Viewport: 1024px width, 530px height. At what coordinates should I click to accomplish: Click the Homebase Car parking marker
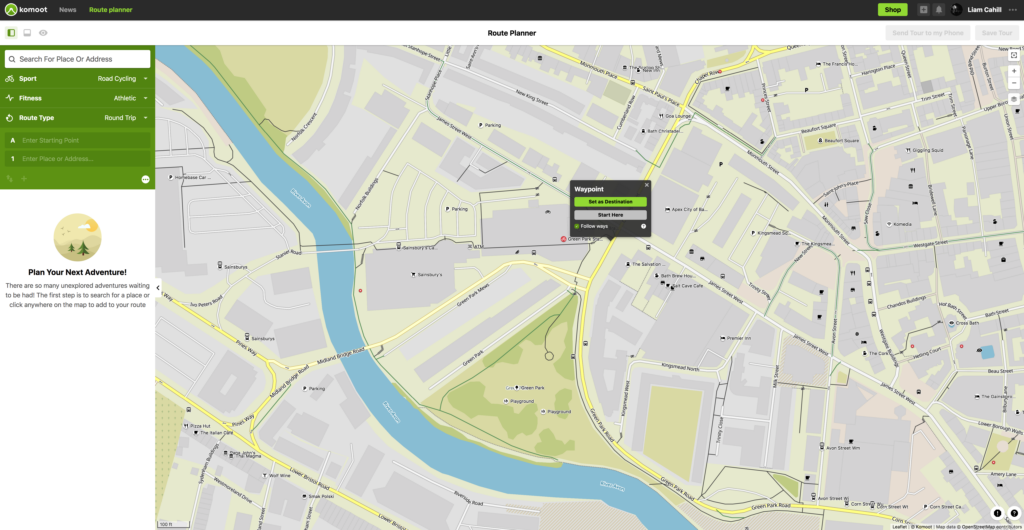coord(171,177)
